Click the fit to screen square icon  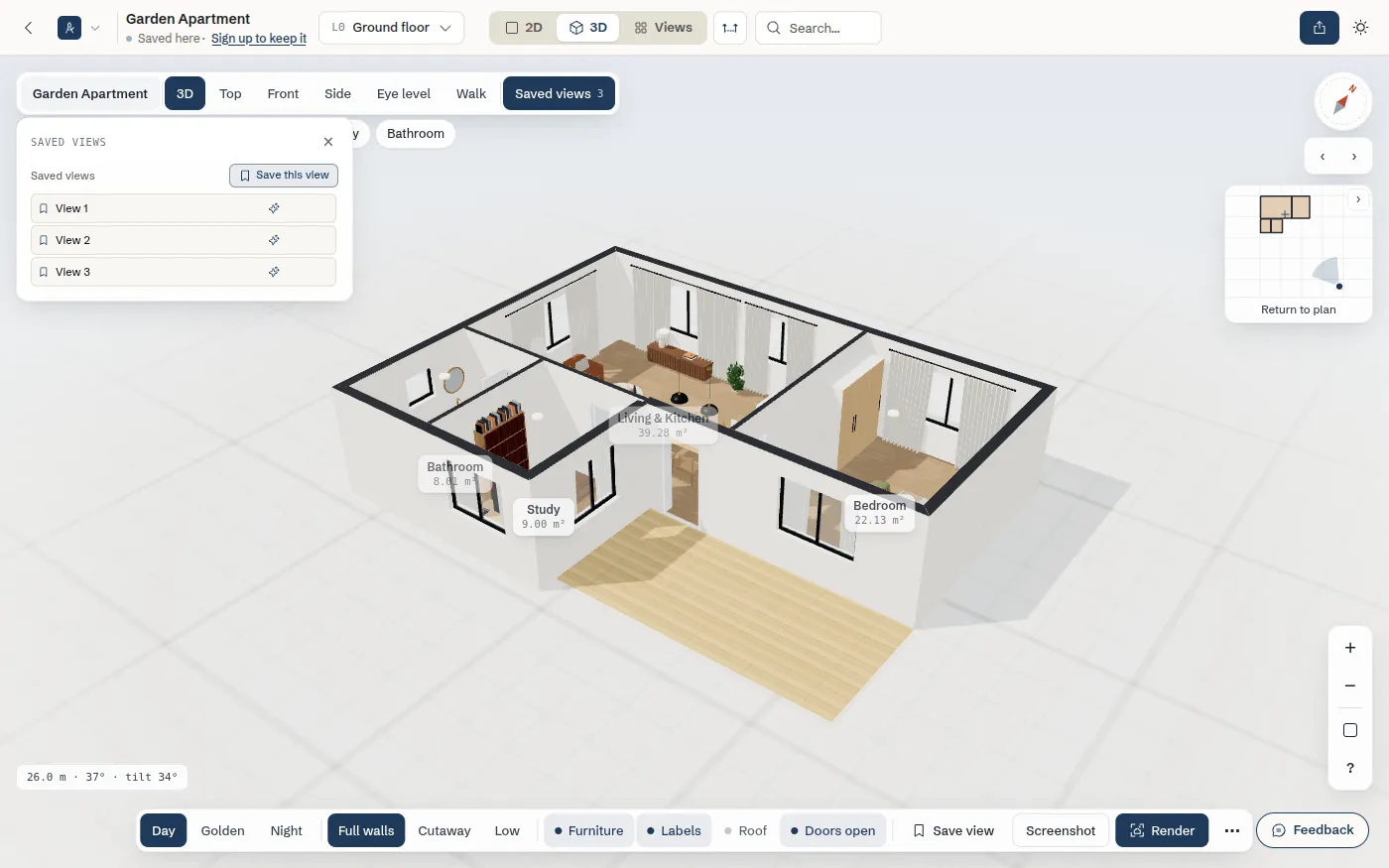(1350, 730)
